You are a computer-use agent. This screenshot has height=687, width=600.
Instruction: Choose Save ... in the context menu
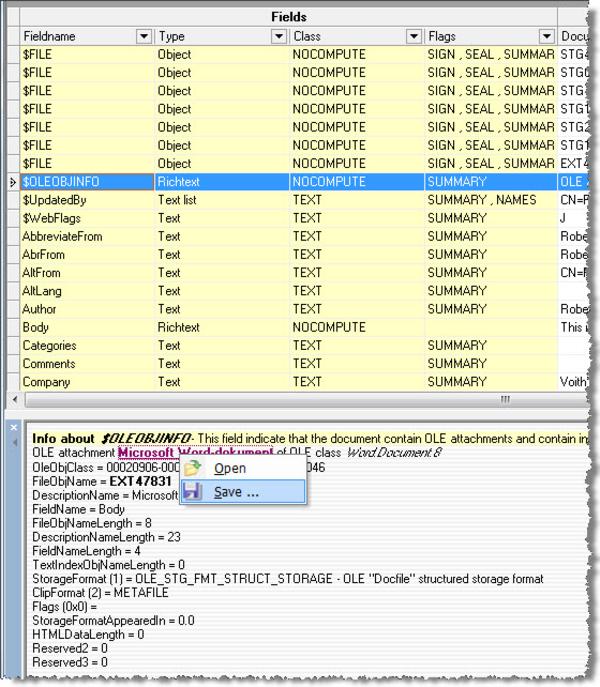tap(243, 492)
